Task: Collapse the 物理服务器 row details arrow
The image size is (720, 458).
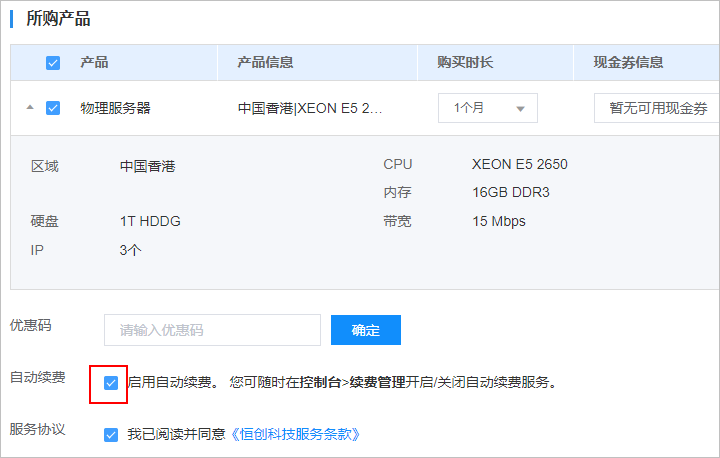Action: point(30,107)
